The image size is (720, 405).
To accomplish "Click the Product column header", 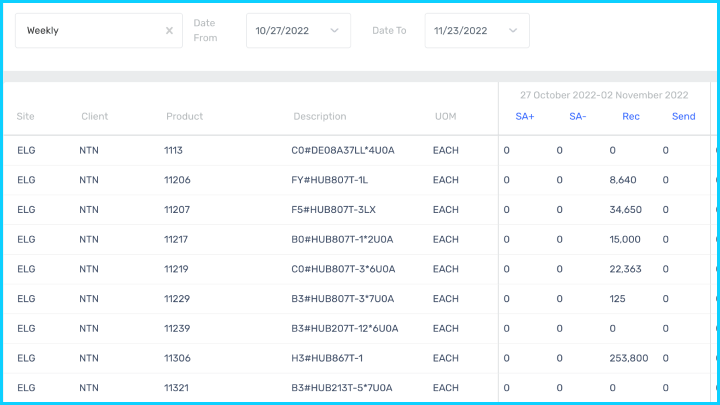I will pos(184,117).
